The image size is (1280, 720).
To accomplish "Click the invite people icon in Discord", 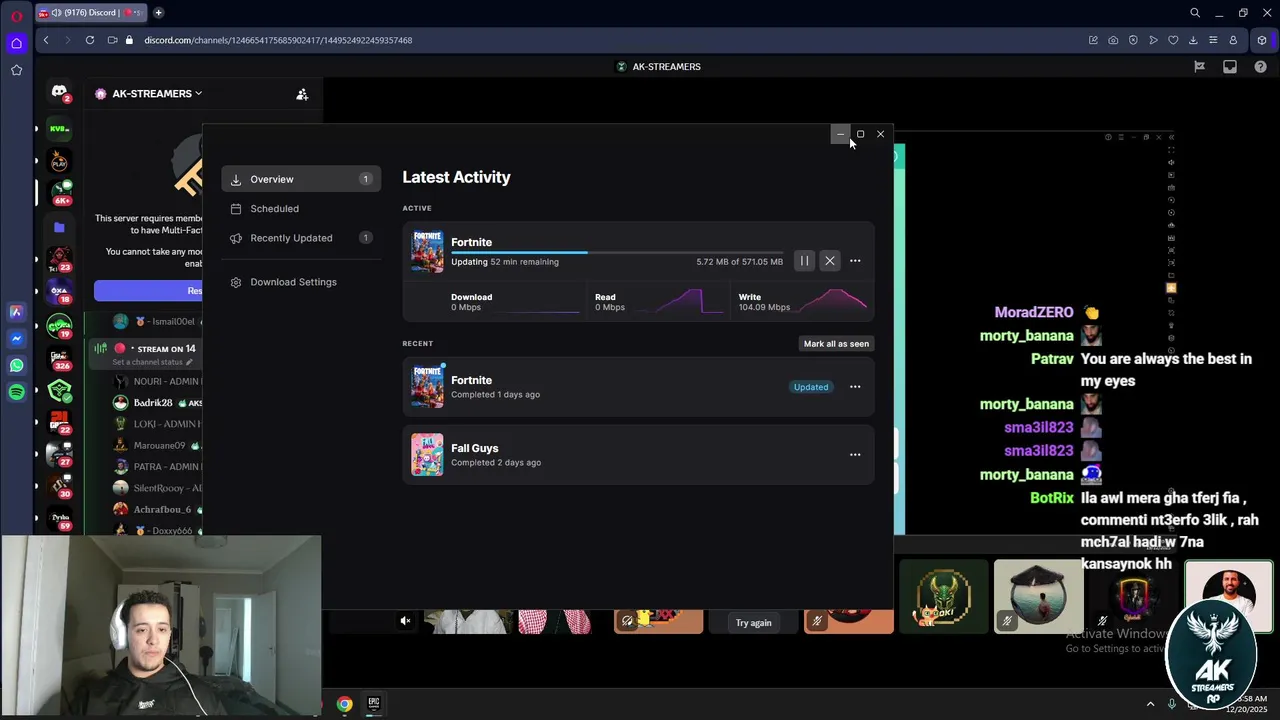I will pyautogui.click(x=302, y=94).
